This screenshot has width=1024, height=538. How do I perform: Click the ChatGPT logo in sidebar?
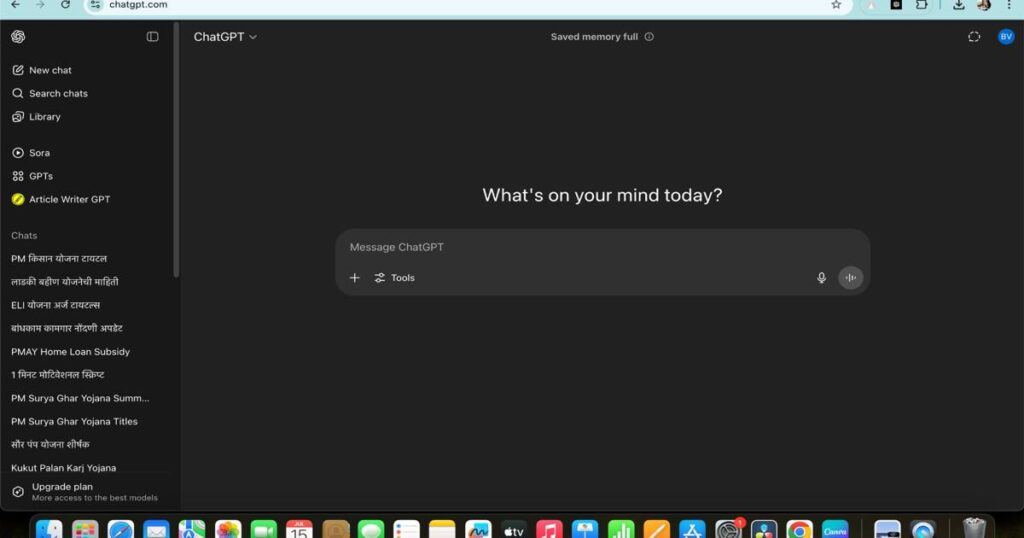(18, 37)
